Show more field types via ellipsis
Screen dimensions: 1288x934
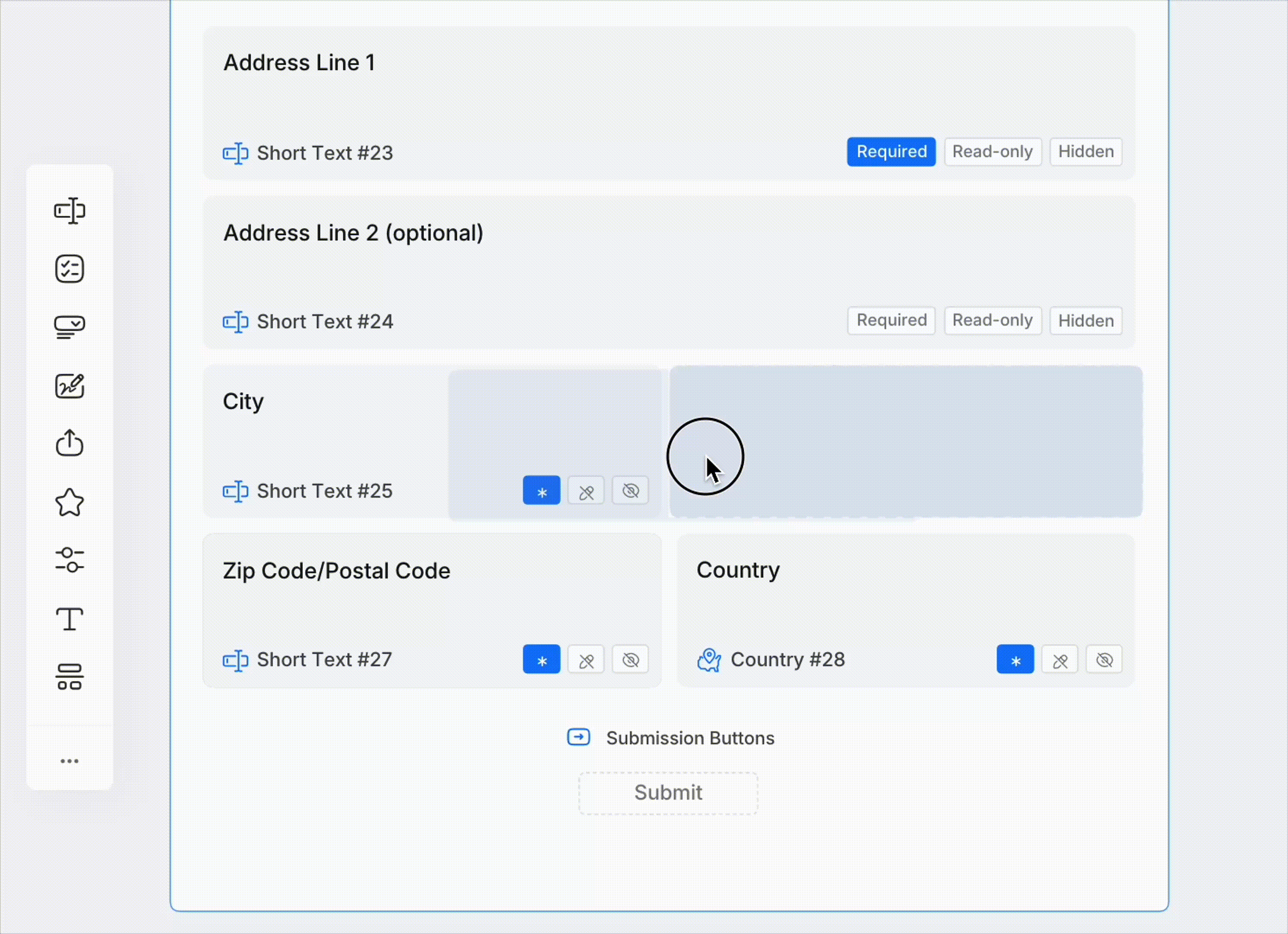click(69, 761)
